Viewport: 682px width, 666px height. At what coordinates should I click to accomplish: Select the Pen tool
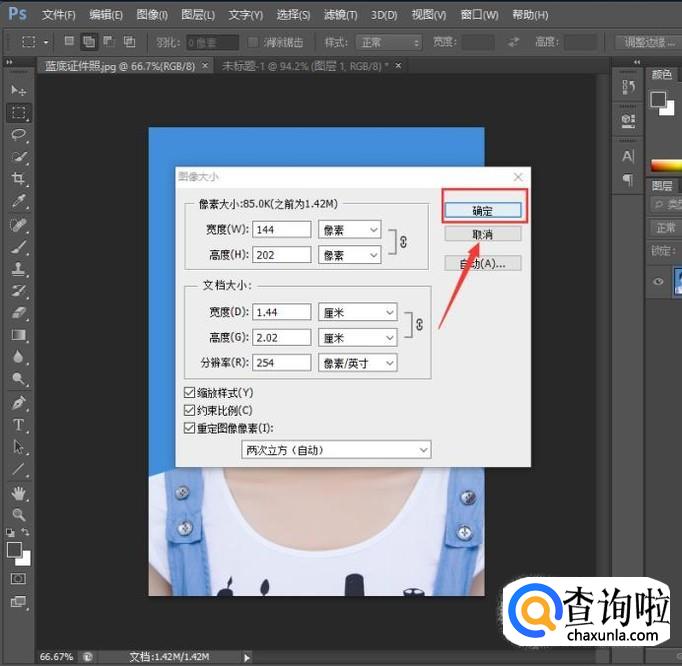tap(18, 403)
